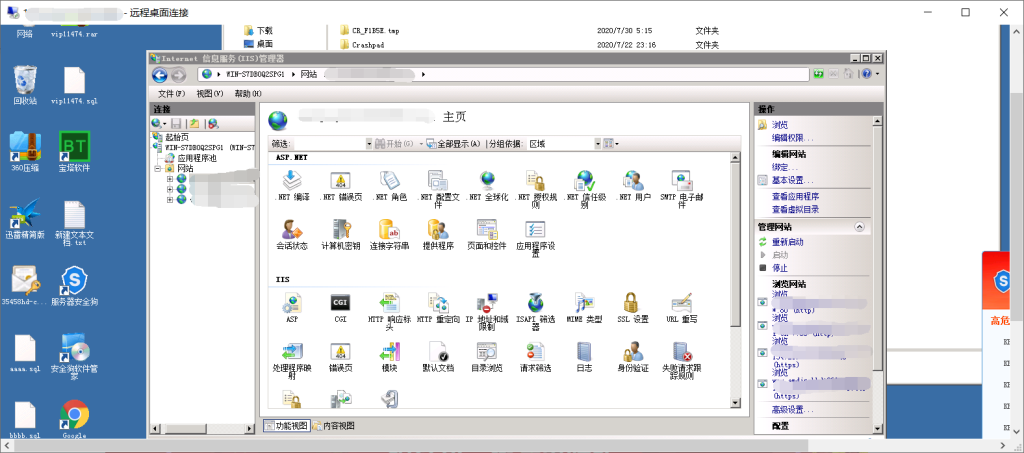Open the 360压缩 desktop shortcut
Image resolution: width=1024 pixels, height=453 pixels.
(x=25, y=151)
